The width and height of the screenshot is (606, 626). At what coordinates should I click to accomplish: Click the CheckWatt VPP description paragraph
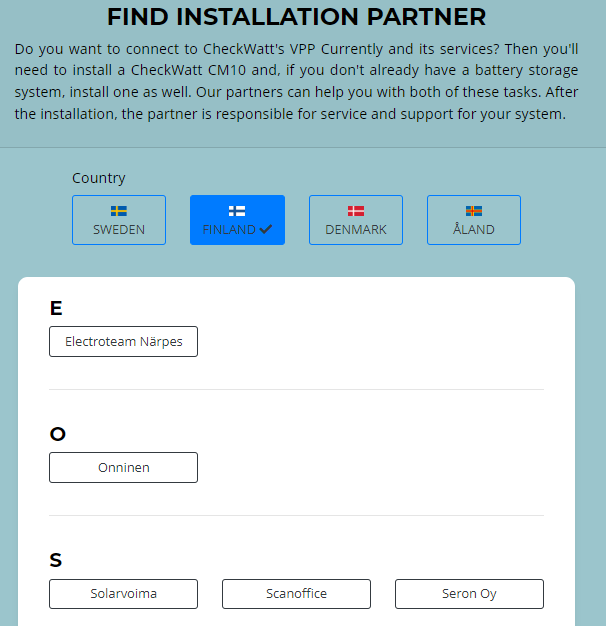click(x=296, y=81)
